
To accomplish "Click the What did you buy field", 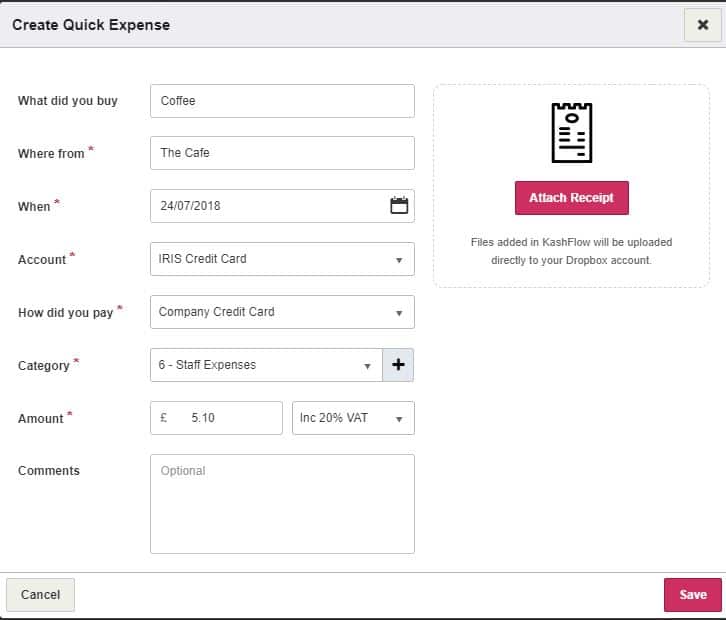I will (281, 101).
